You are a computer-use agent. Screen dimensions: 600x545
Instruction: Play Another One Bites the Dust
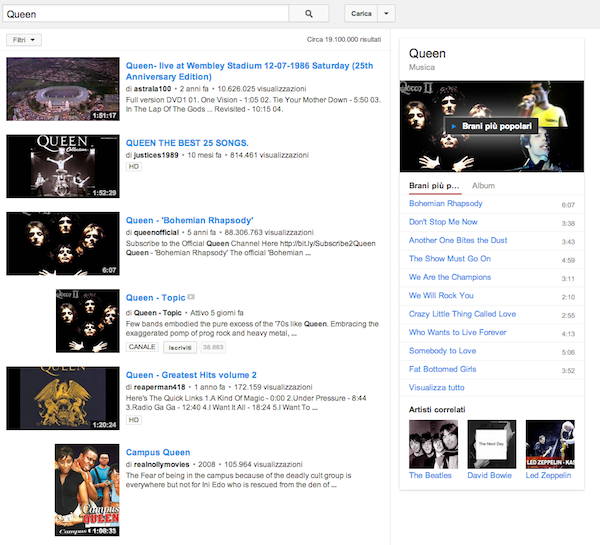(x=458, y=240)
